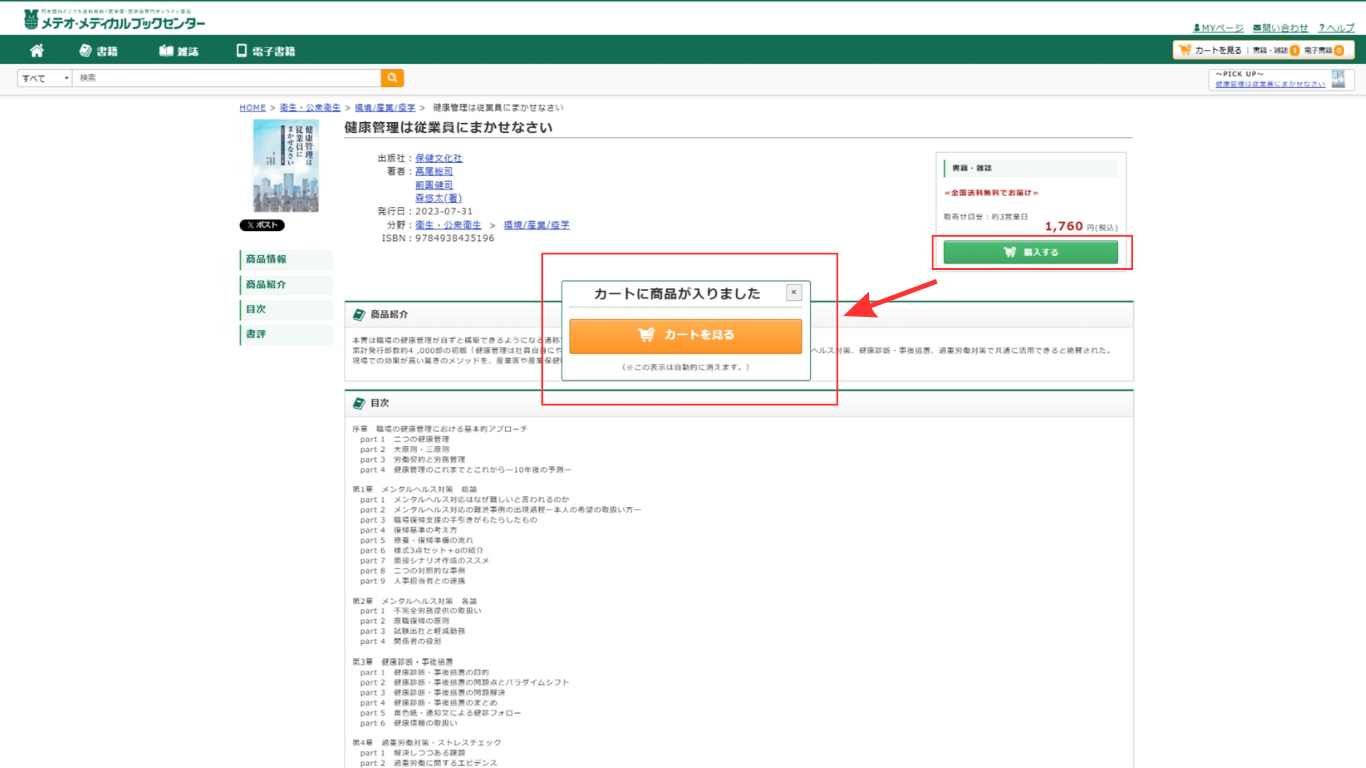1366x768 pixels.
Task: Click the header カートを見る cart button
Action: point(1211,50)
